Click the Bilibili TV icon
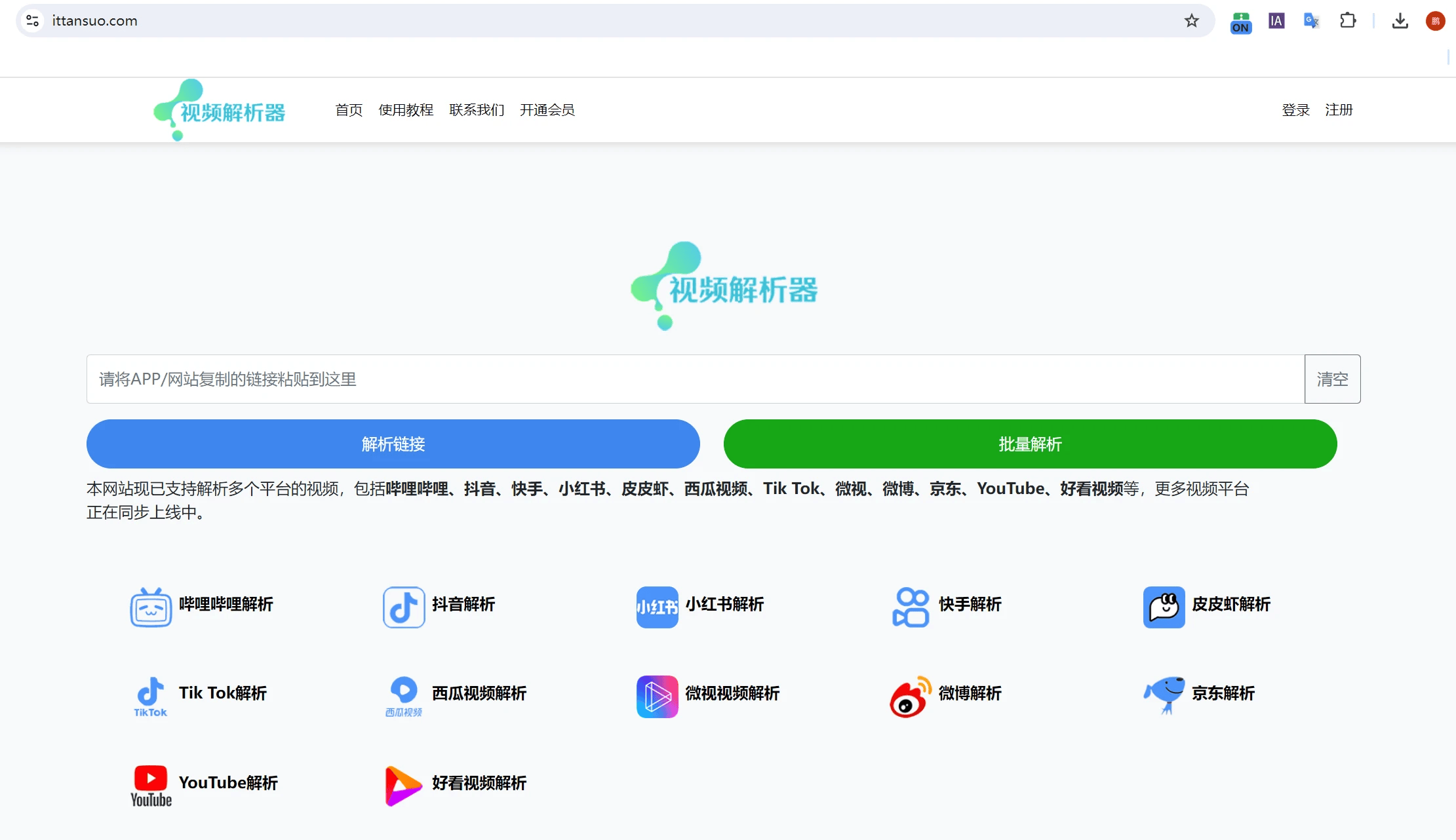Image resolution: width=1456 pixels, height=840 pixels. (151, 607)
